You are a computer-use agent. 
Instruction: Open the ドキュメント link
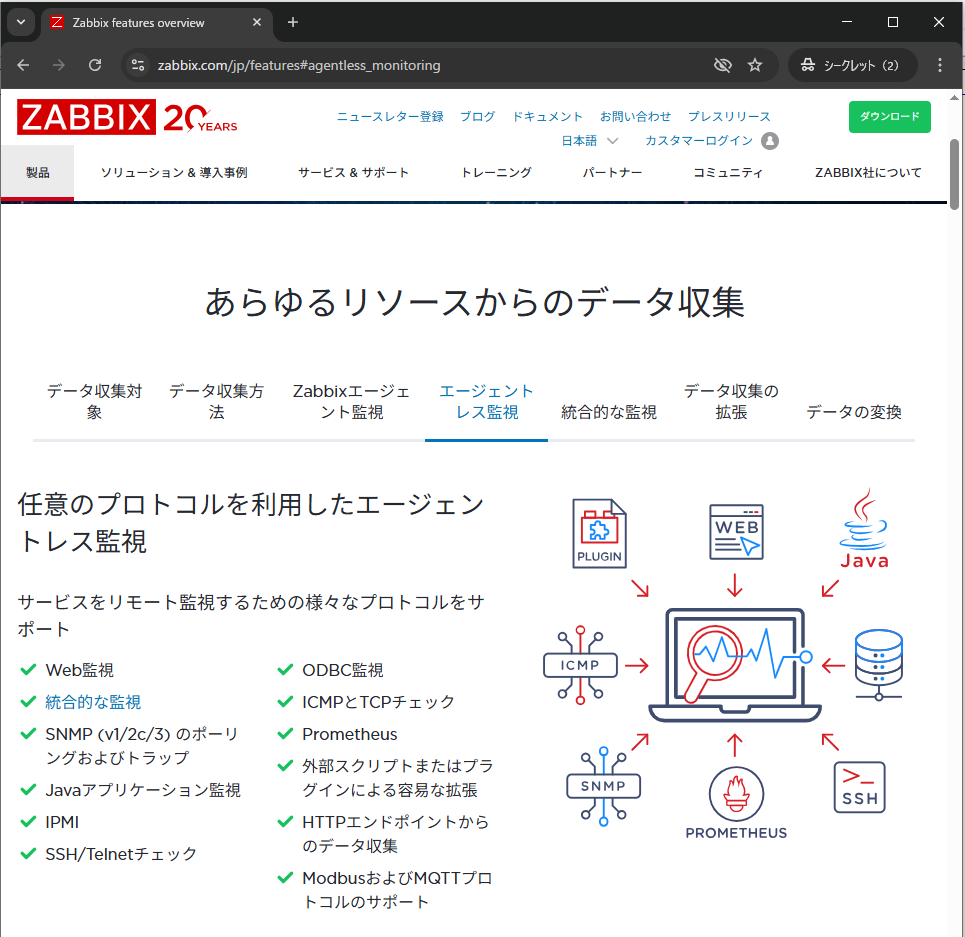[x=547, y=116]
